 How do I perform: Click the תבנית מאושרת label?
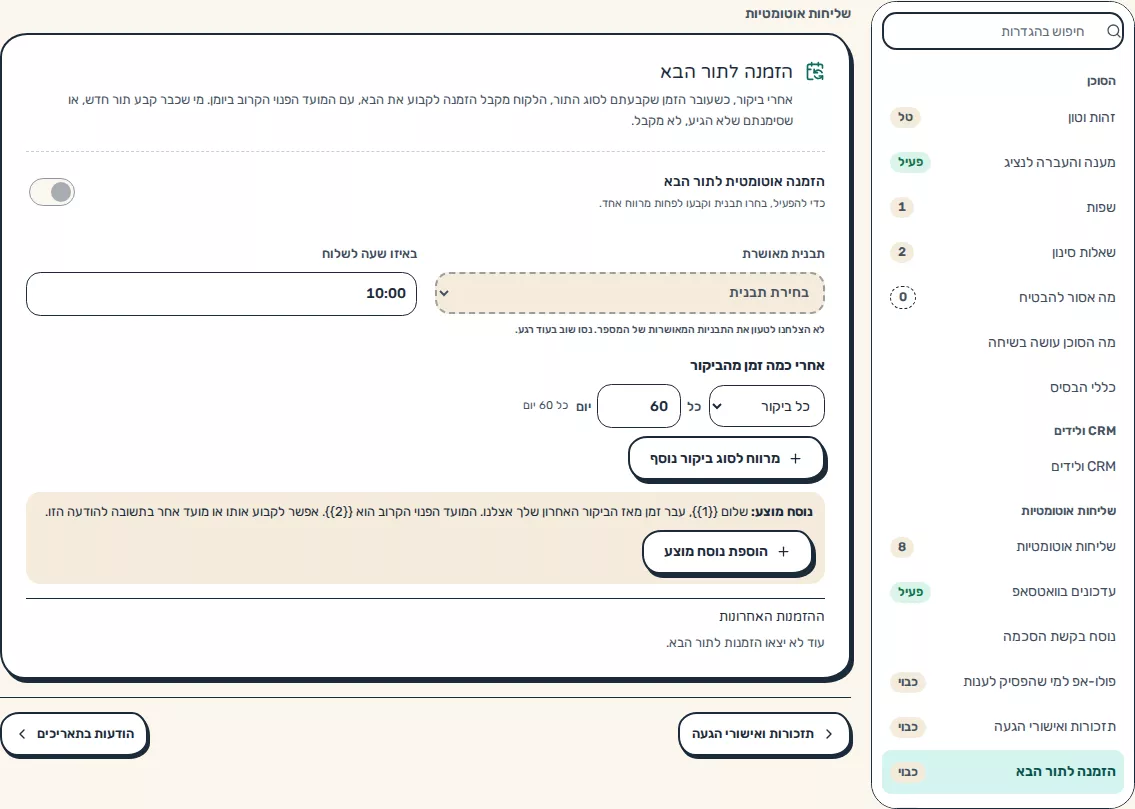tap(783, 253)
